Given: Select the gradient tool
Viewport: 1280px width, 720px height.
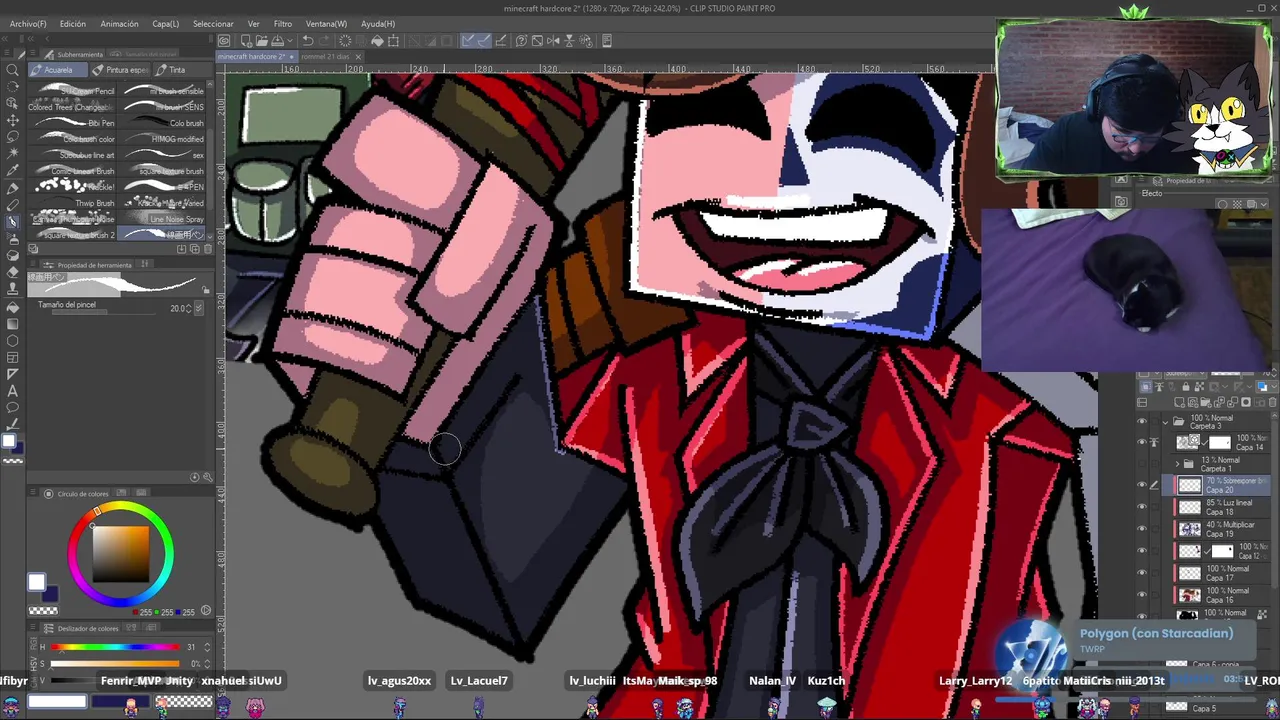Looking at the screenshot, I should tap(12, 324).
